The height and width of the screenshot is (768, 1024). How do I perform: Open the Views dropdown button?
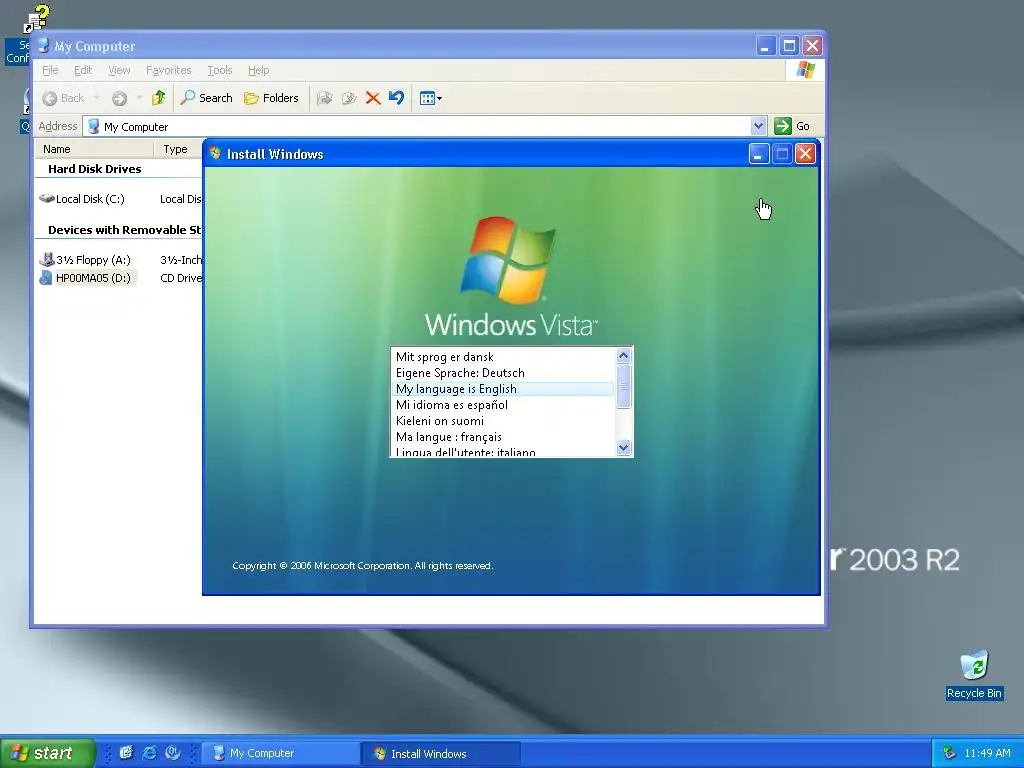pyautogui.click(x=430, y=99)
